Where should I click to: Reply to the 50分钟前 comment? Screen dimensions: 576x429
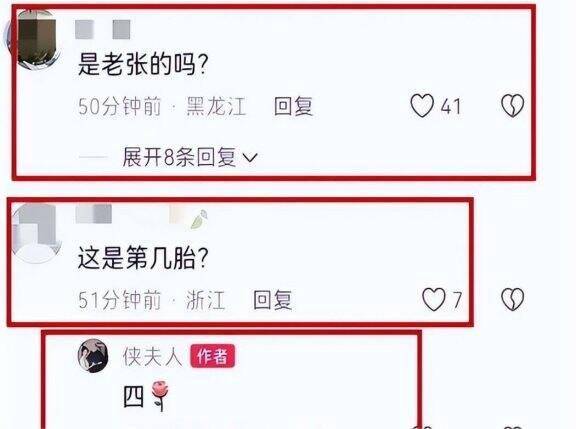pos(293,106)
